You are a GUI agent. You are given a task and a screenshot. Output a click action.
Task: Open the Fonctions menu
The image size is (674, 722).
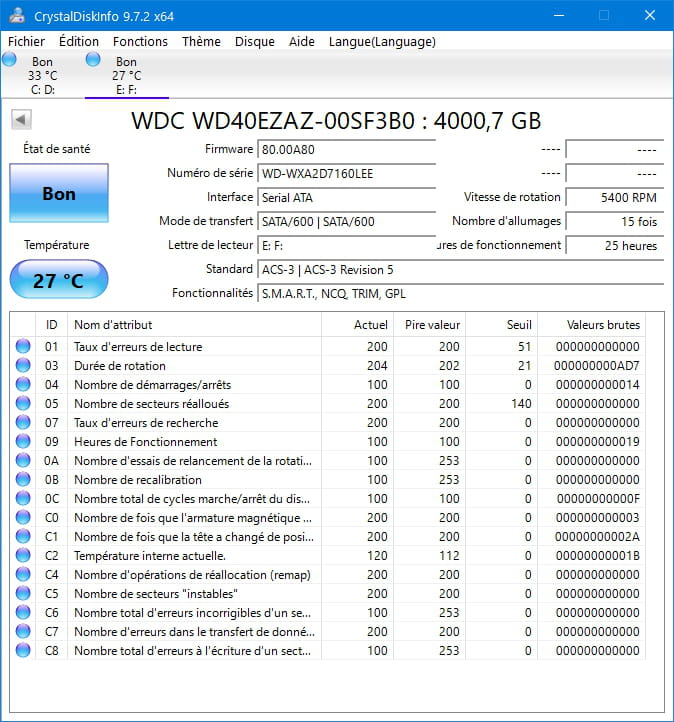[140, 41]
